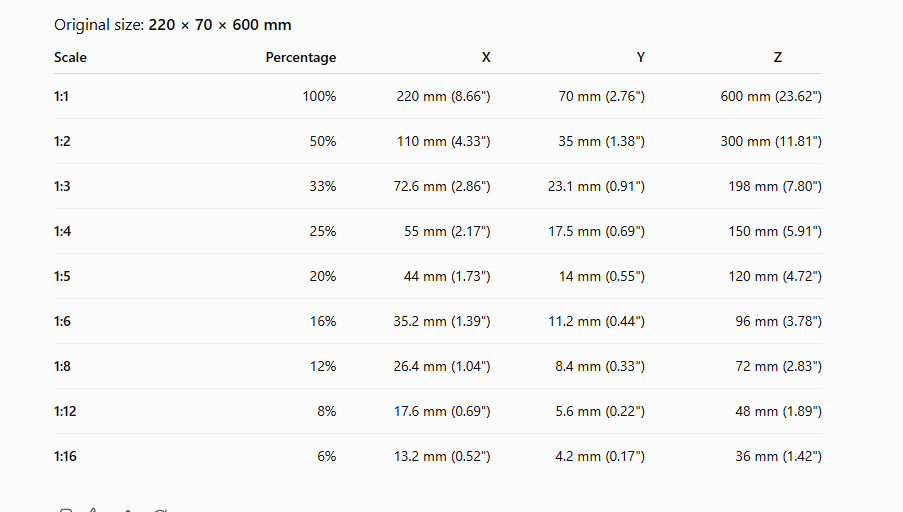
Task: Select the 1:2 scale row label
Action: tap(62, 141)
